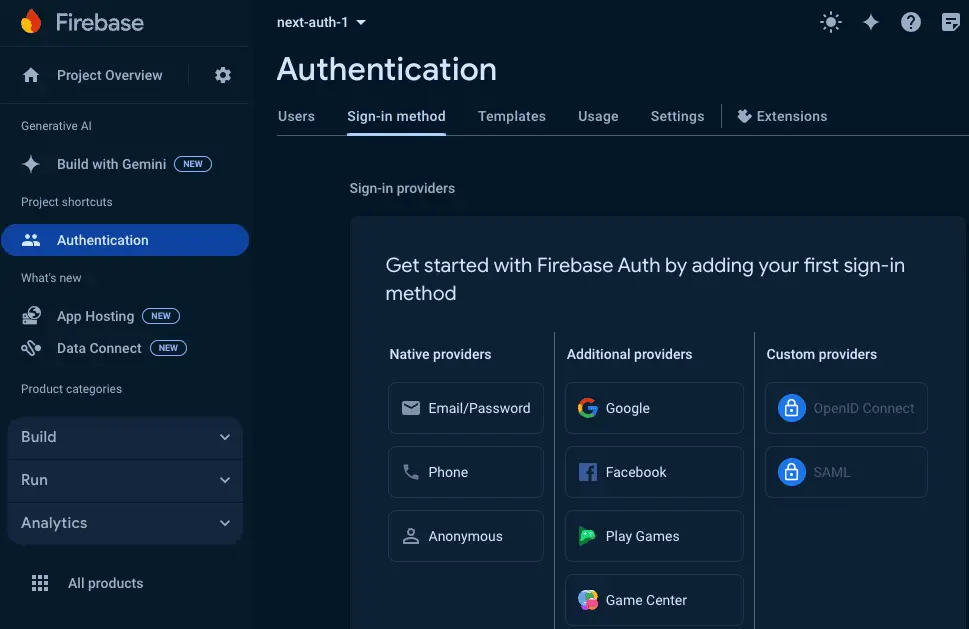
Task: Select Email/Password native provider
Action: click(466, 408)
